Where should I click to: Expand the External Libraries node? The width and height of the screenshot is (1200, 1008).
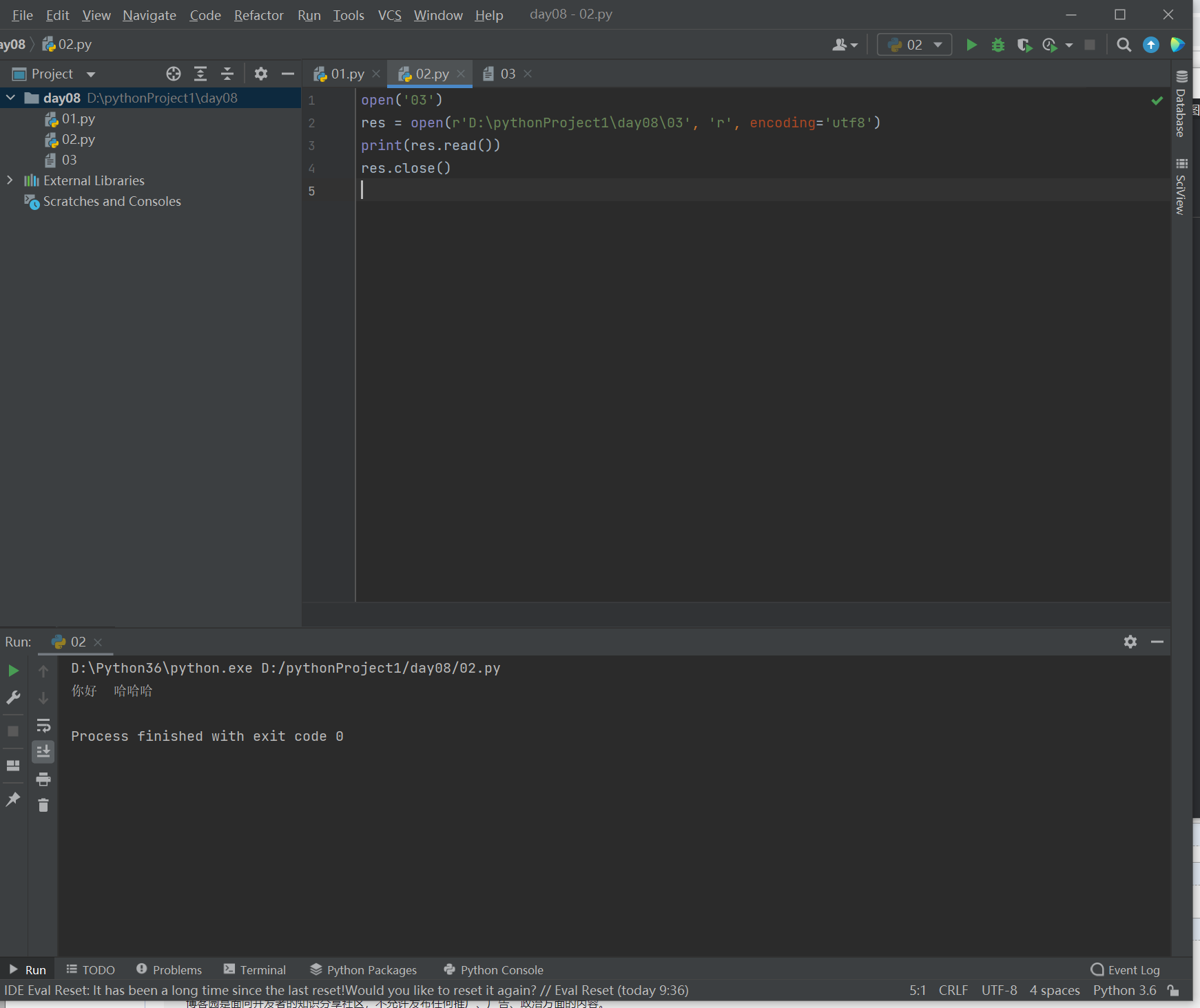point(10,180)
